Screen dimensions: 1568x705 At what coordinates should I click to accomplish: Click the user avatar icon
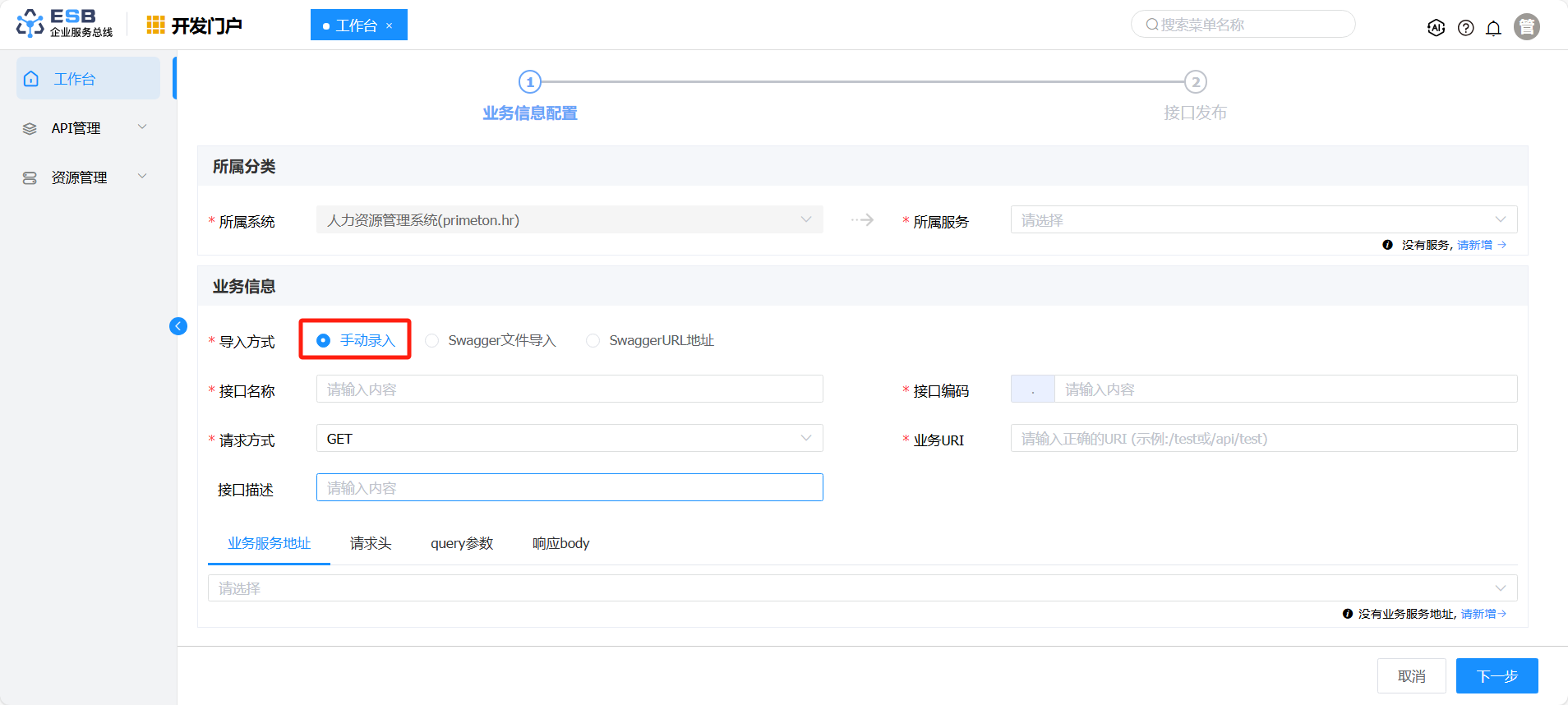coord(1526,27)
